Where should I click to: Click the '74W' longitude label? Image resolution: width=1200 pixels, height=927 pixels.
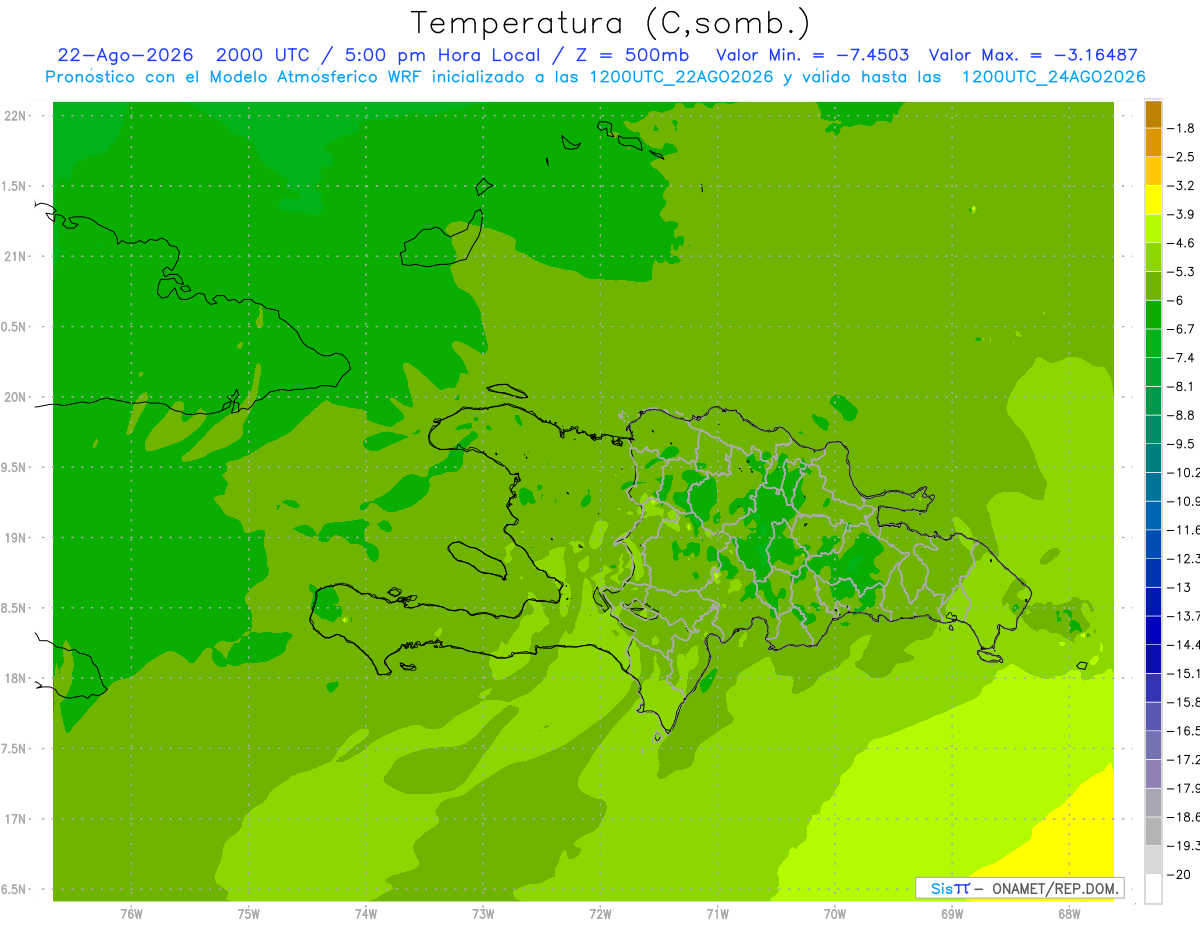366,913
